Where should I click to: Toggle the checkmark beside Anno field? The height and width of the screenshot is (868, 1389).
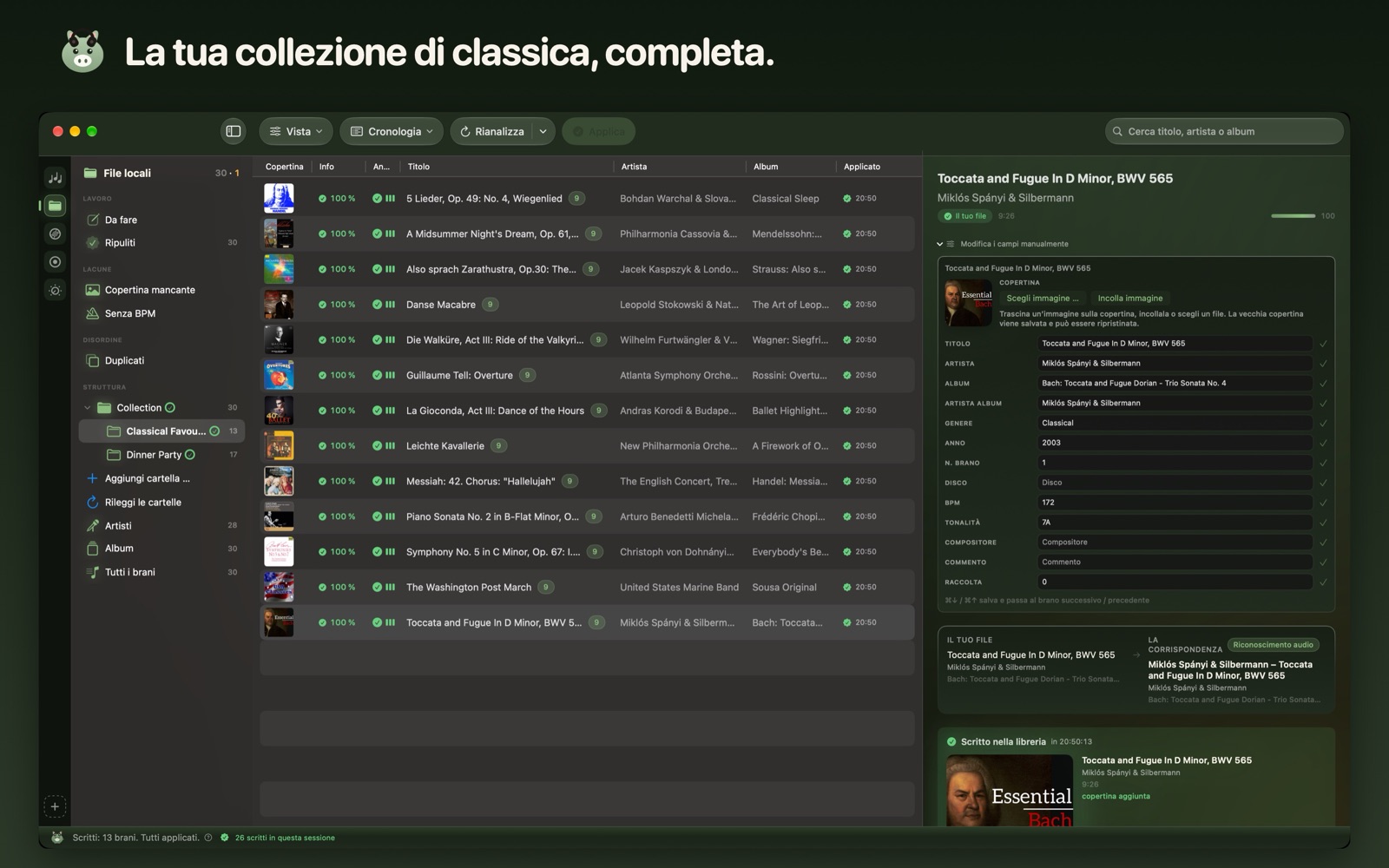1323,444
